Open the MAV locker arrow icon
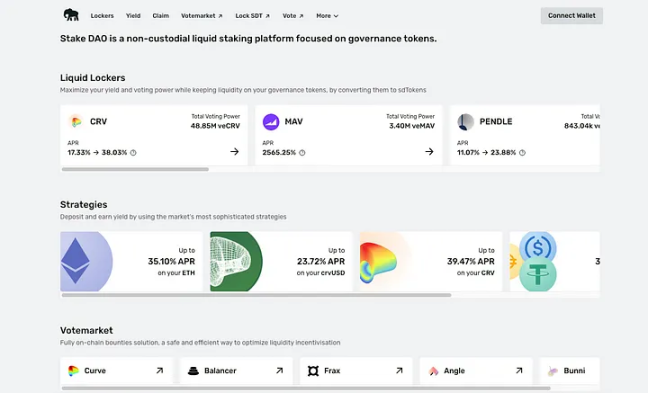 click(x=429, y=152)
